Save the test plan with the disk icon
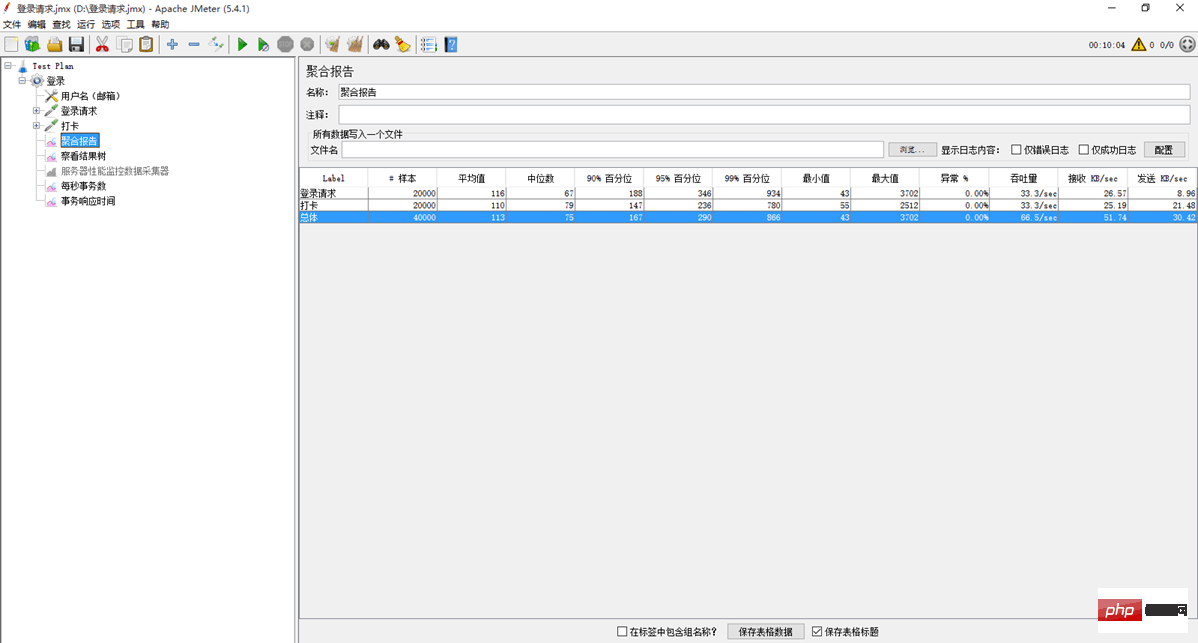The width and height of the screenshot is (1198, 643). [x=75, y=44]
